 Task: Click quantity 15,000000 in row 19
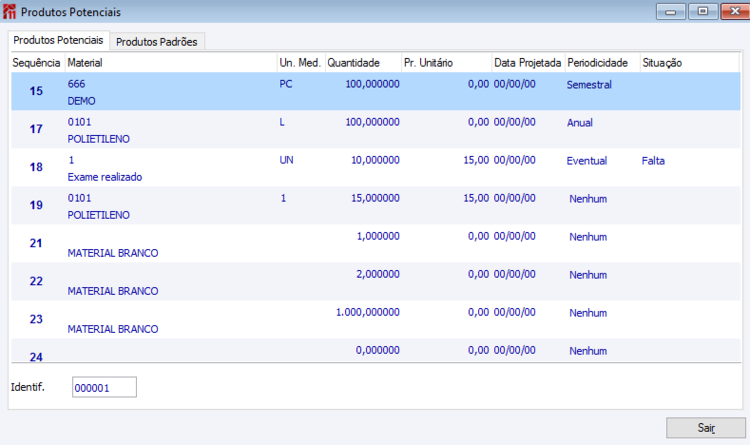[x=375, y=198]
